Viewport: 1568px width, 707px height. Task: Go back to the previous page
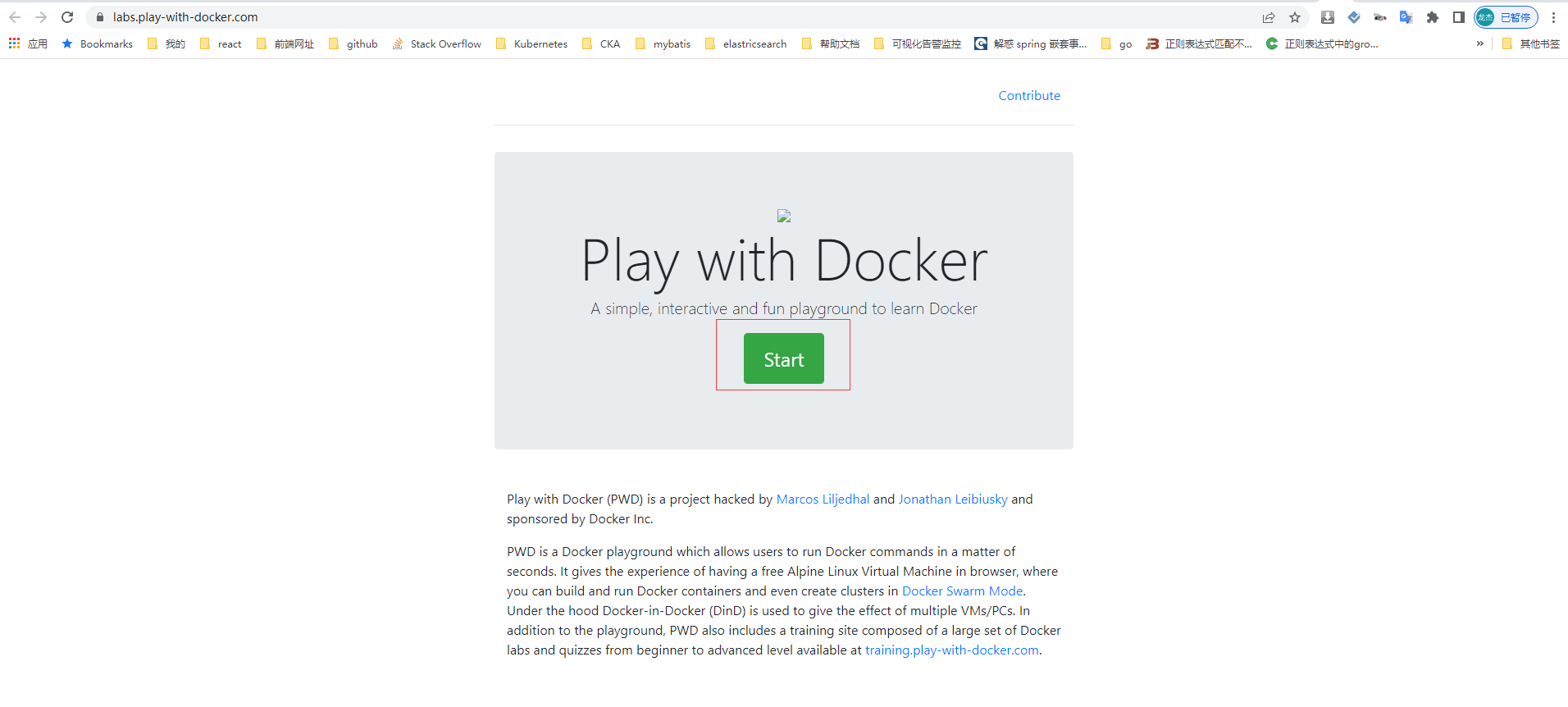pyautogui.click(x=15, y=17)
